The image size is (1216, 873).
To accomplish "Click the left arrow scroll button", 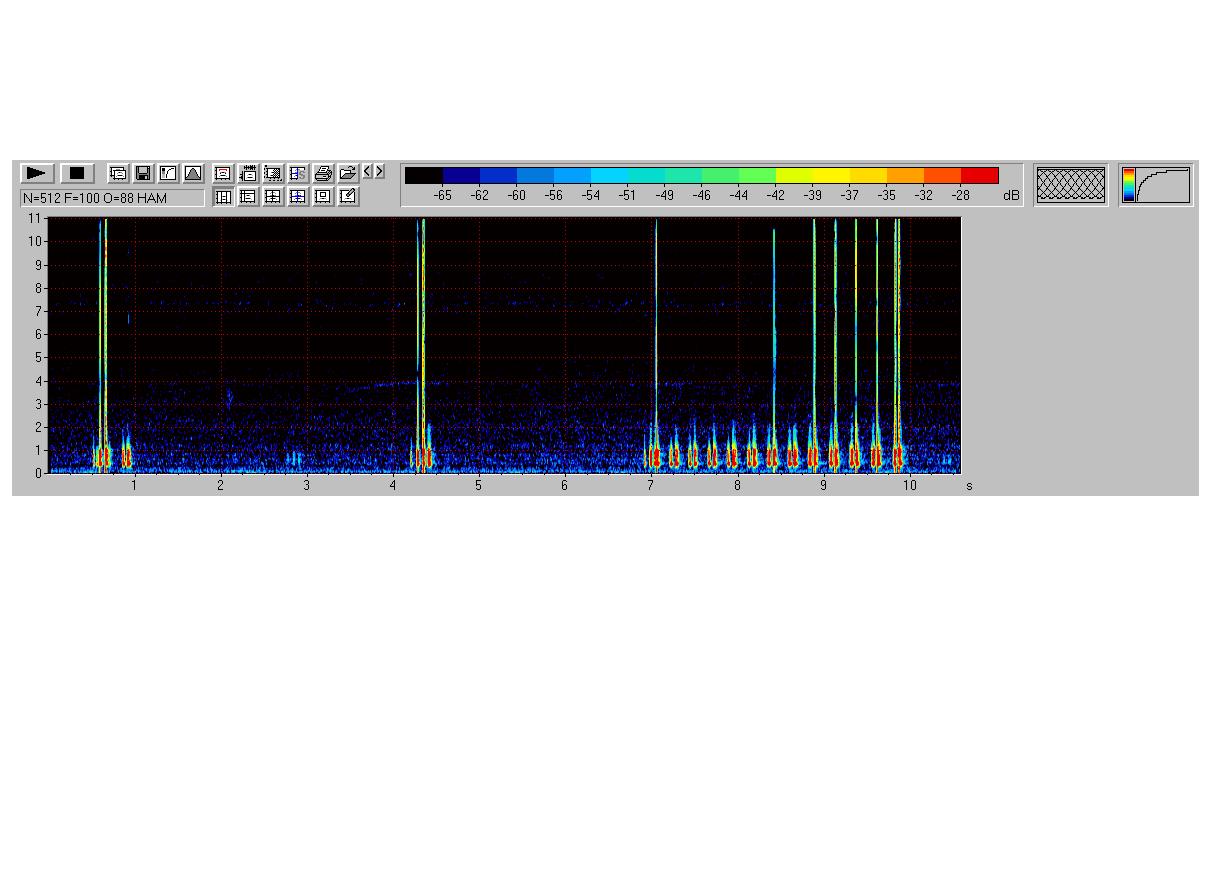I will 367,171.
